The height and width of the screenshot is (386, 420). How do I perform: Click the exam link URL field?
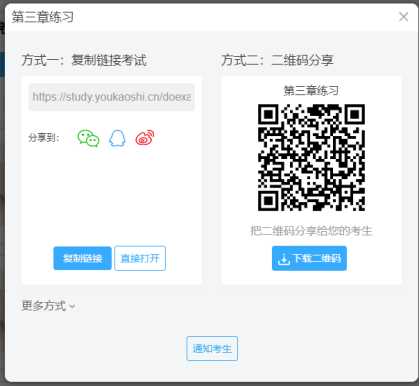(x=112, y=97)
